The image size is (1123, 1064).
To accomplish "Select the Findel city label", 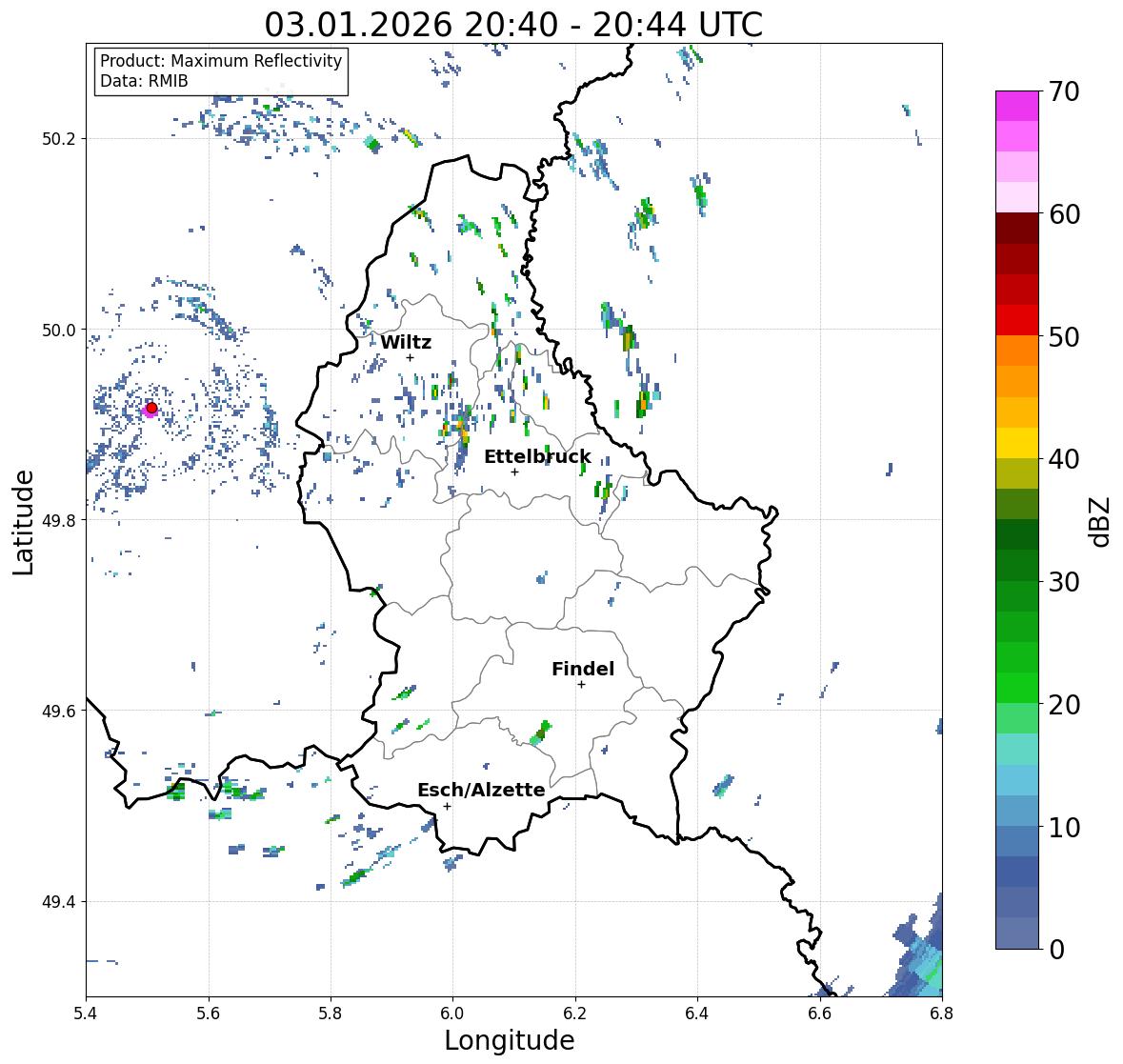I will pos(583,669).
